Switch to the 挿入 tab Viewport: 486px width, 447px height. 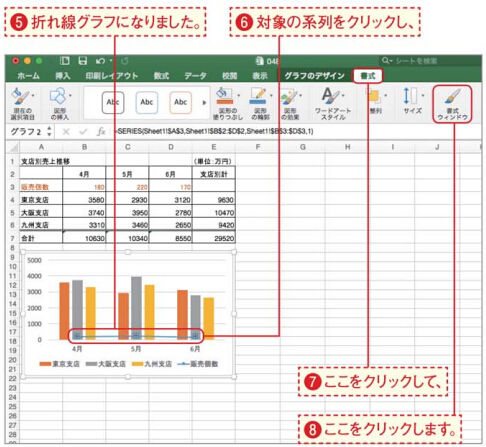tap(63, 76)
